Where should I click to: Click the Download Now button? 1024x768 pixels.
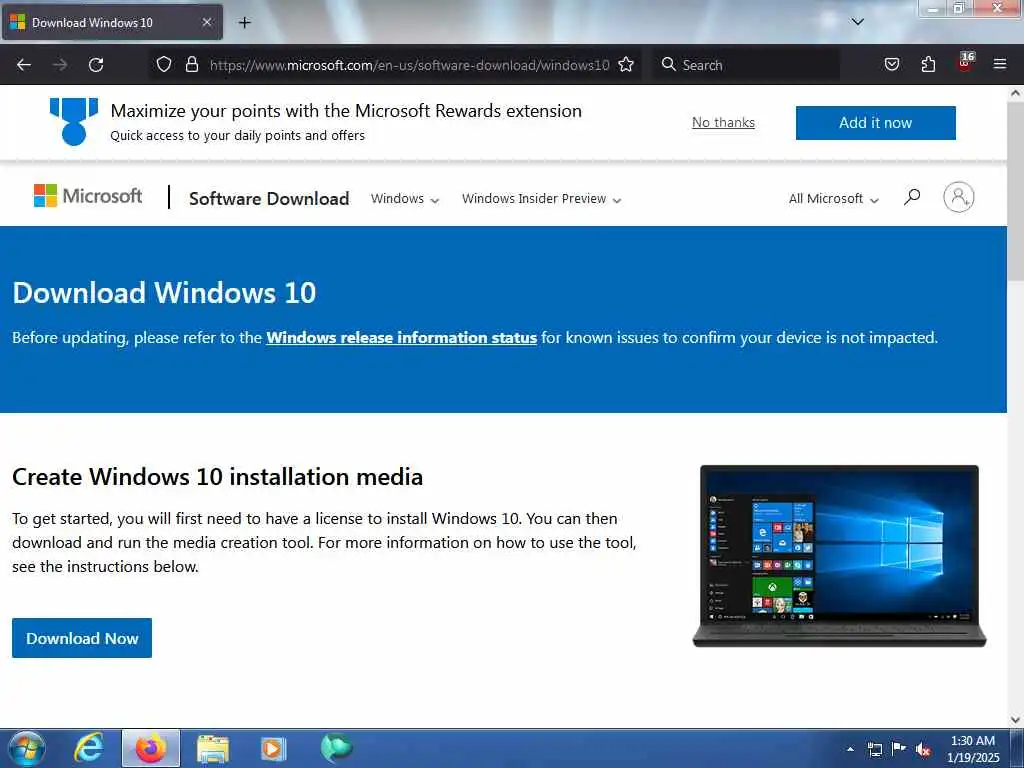point(82,638)
